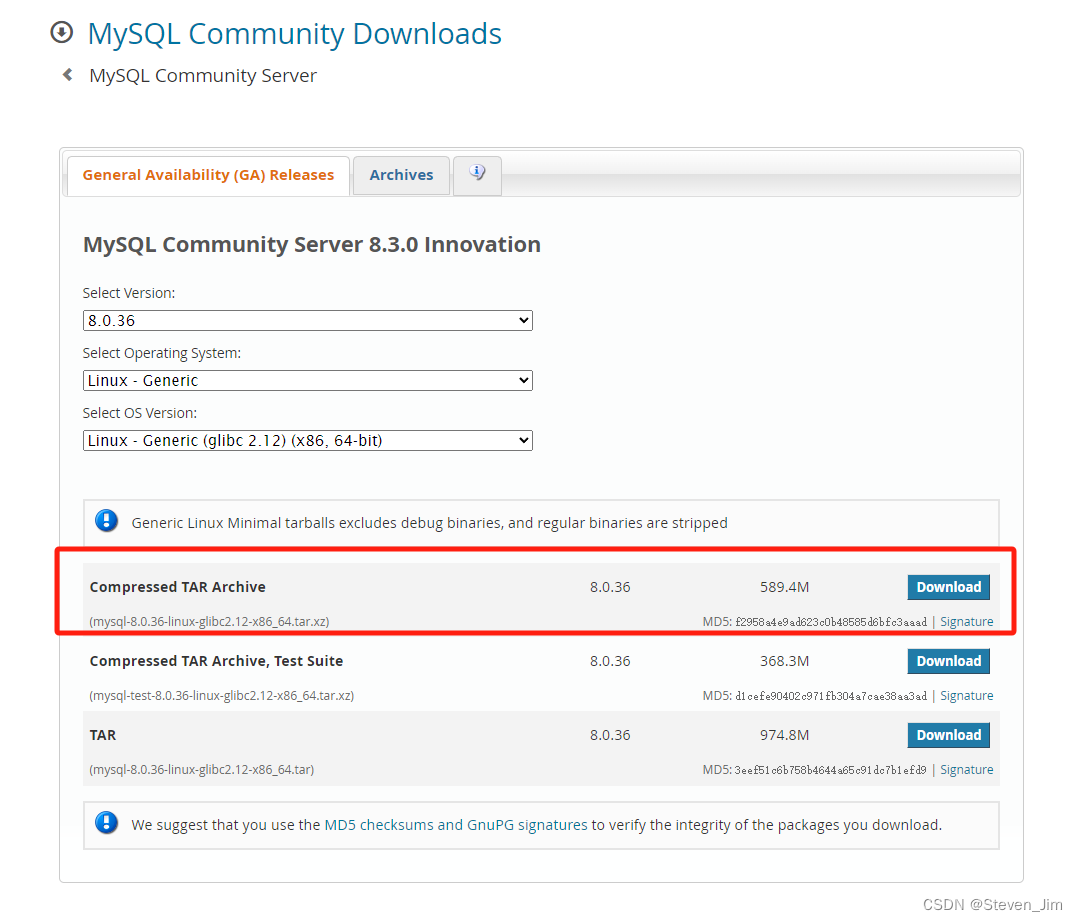Click filename mysql-8.0.36-linux-glibc2.12-x86_64.tar

click(x=201, y=770)
